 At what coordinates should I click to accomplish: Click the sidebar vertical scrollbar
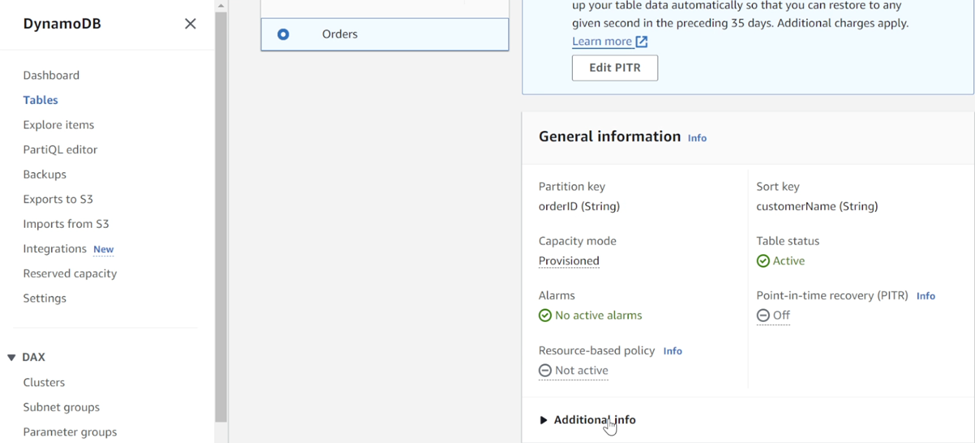point(221,218)
